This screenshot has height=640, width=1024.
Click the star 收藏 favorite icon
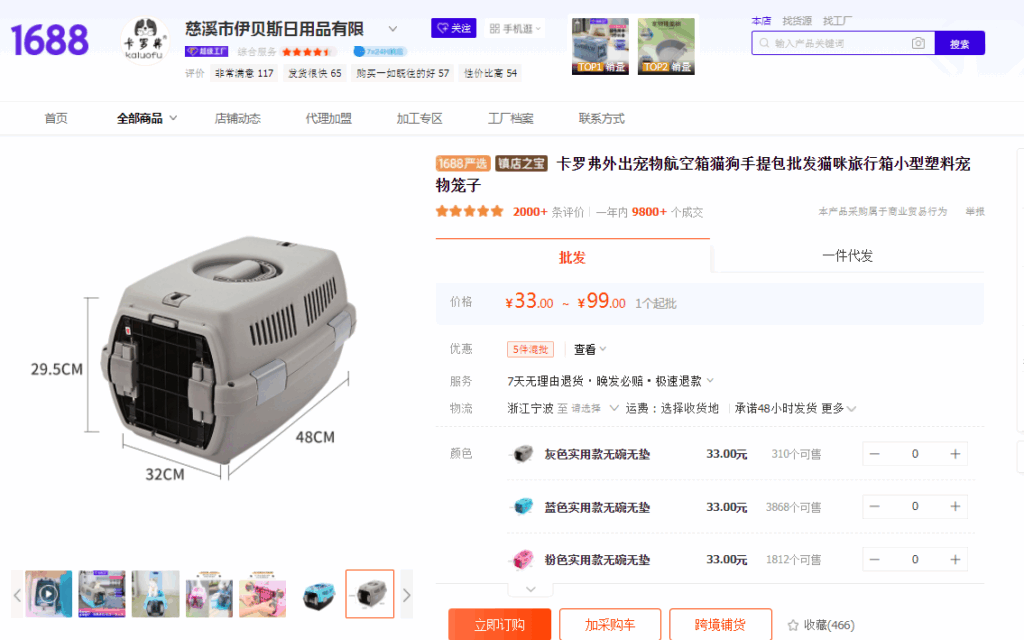[793, 625]
